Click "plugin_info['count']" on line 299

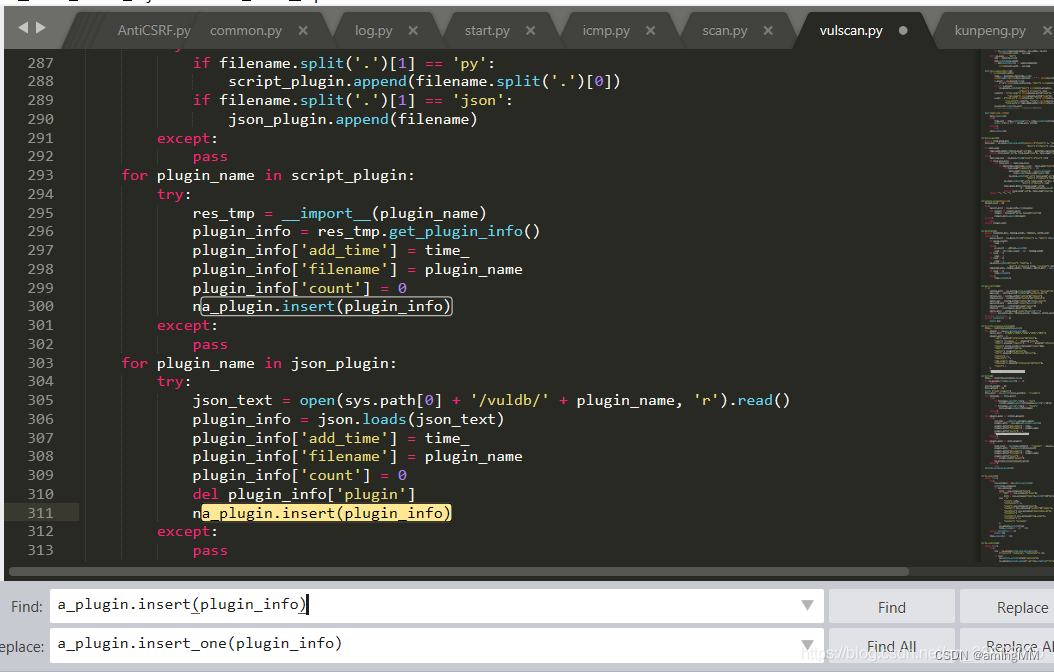281,288
